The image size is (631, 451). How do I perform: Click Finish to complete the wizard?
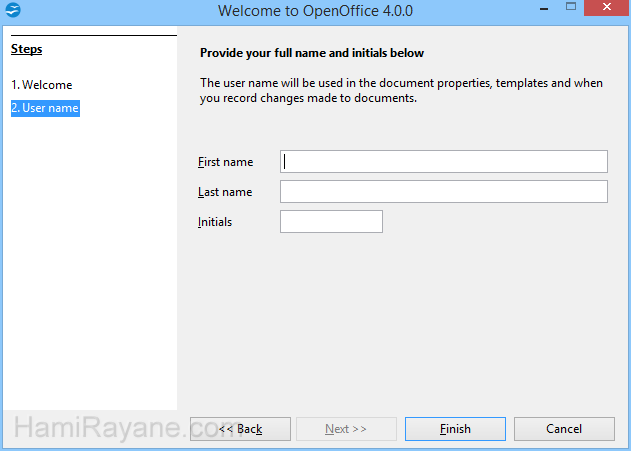tap(455, 429)
